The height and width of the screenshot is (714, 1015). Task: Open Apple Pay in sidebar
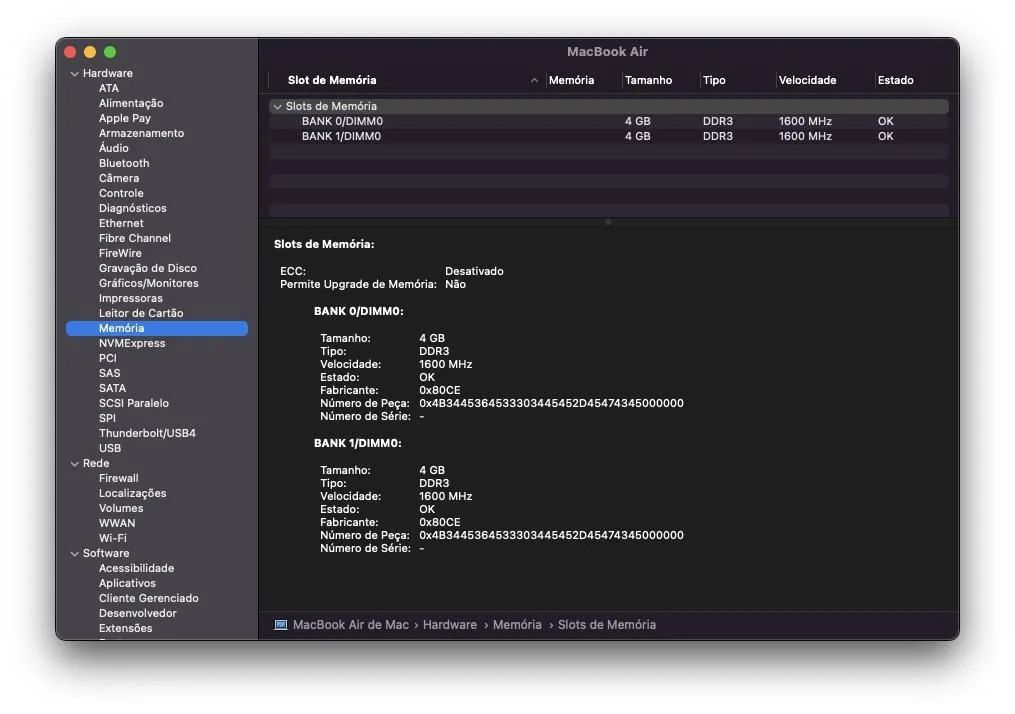124,118
